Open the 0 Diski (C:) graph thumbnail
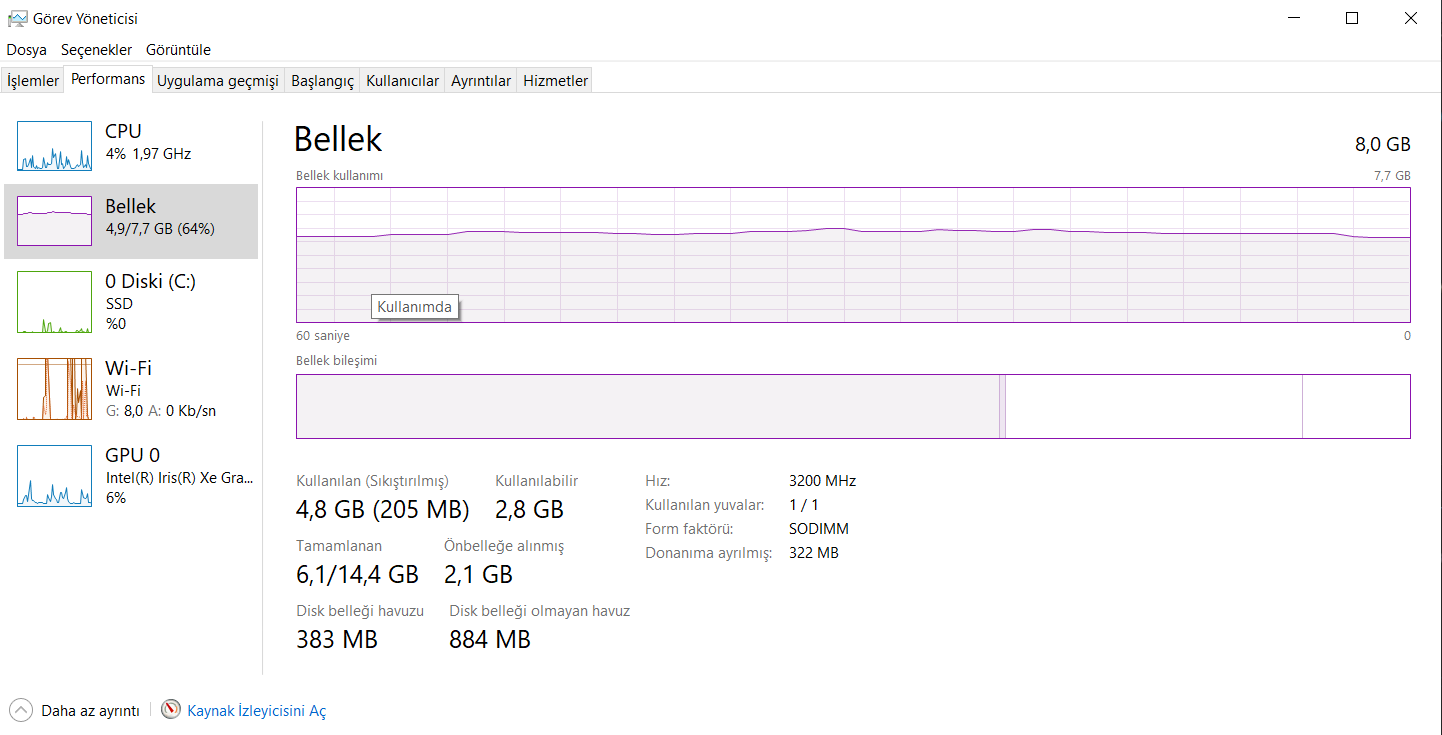 54,303
